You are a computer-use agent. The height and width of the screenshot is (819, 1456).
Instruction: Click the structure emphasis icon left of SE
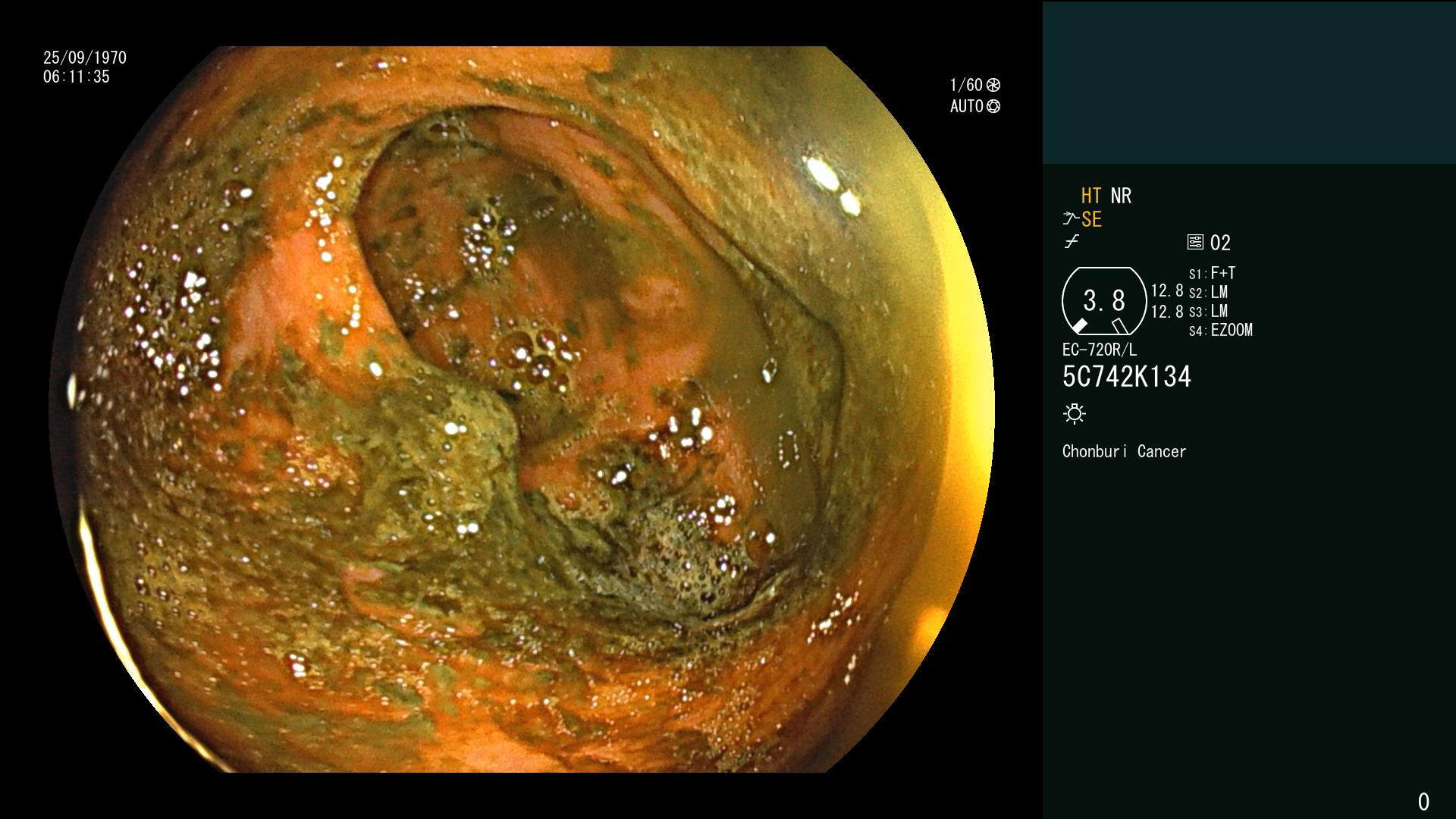[x=1070, y=219]
